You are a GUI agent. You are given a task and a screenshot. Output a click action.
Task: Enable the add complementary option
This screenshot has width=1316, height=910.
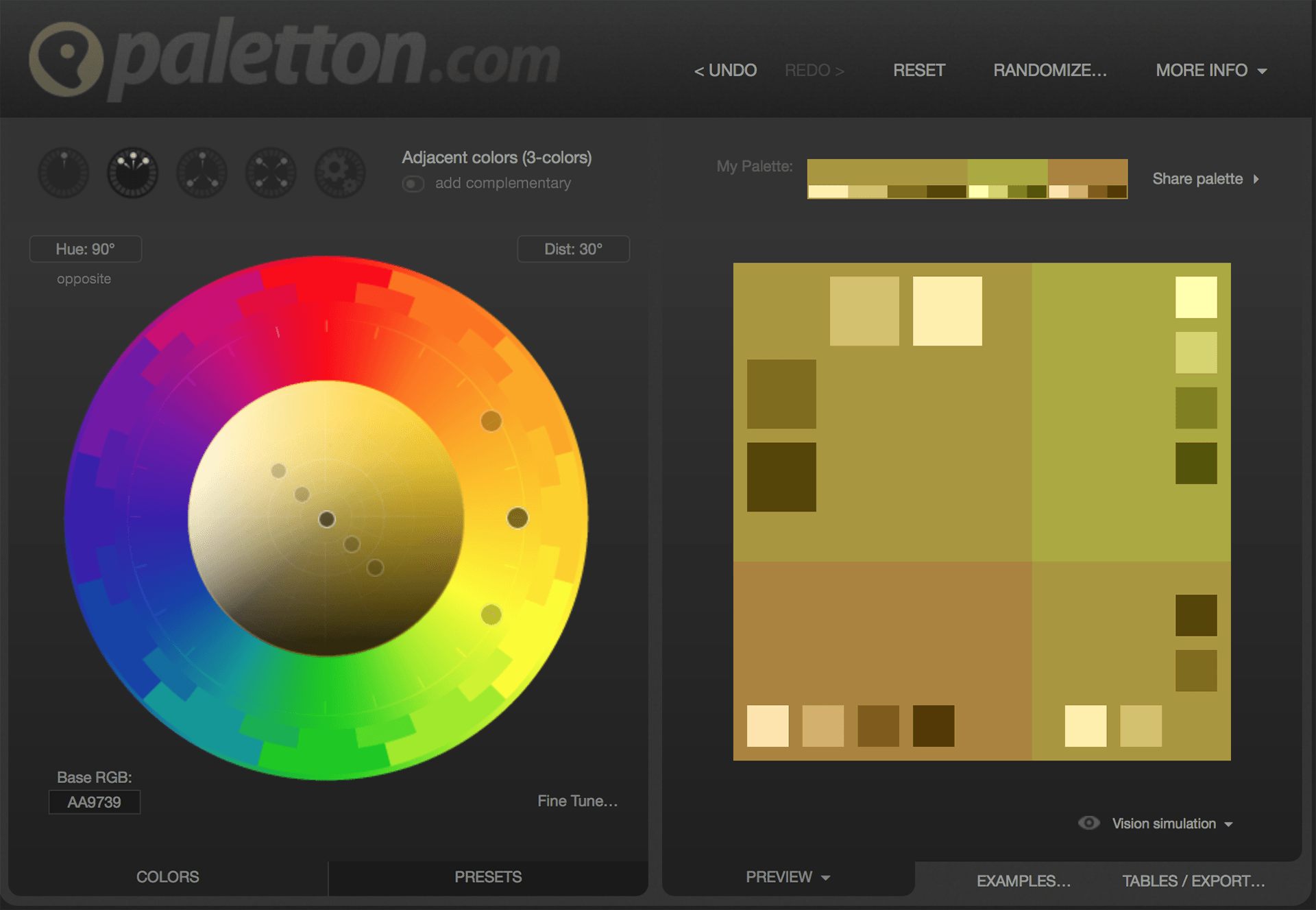coord(413,183)
